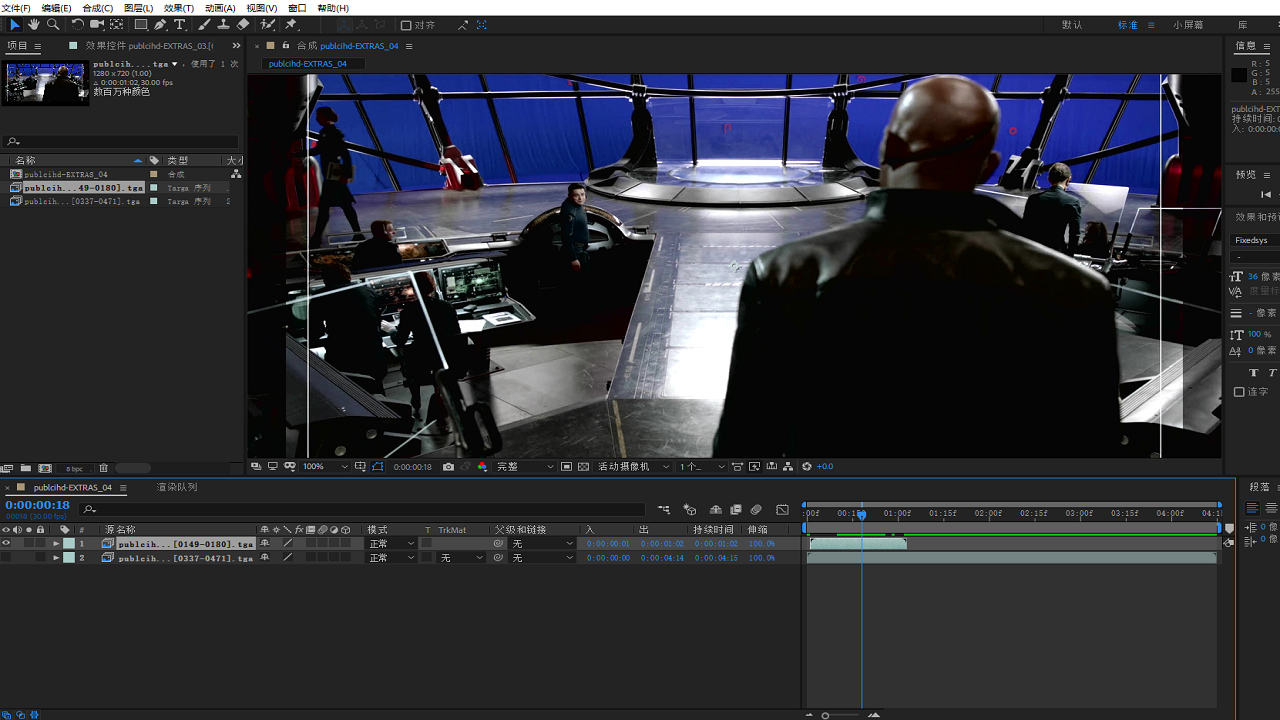Enable motion blur switch in timeline header
The image size is (1280, 720).
point(756,510)
